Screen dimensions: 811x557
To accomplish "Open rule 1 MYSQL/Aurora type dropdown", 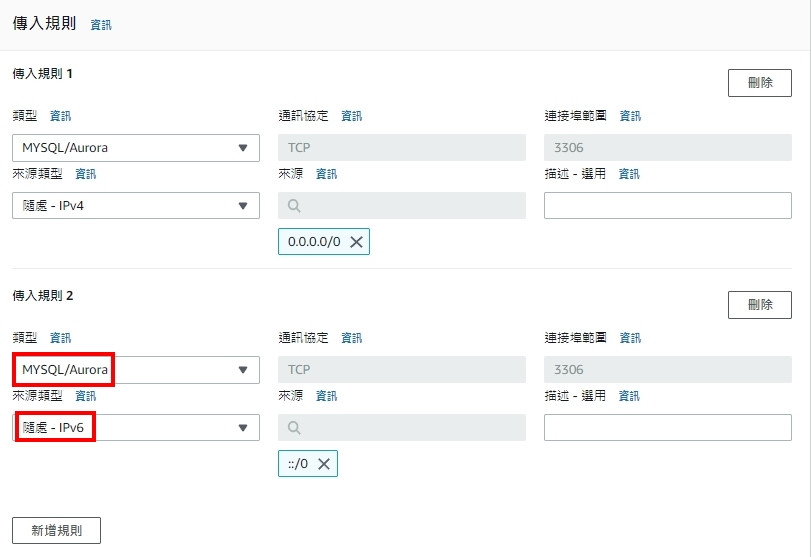I will pyautogui.click(x=136, y=148).
